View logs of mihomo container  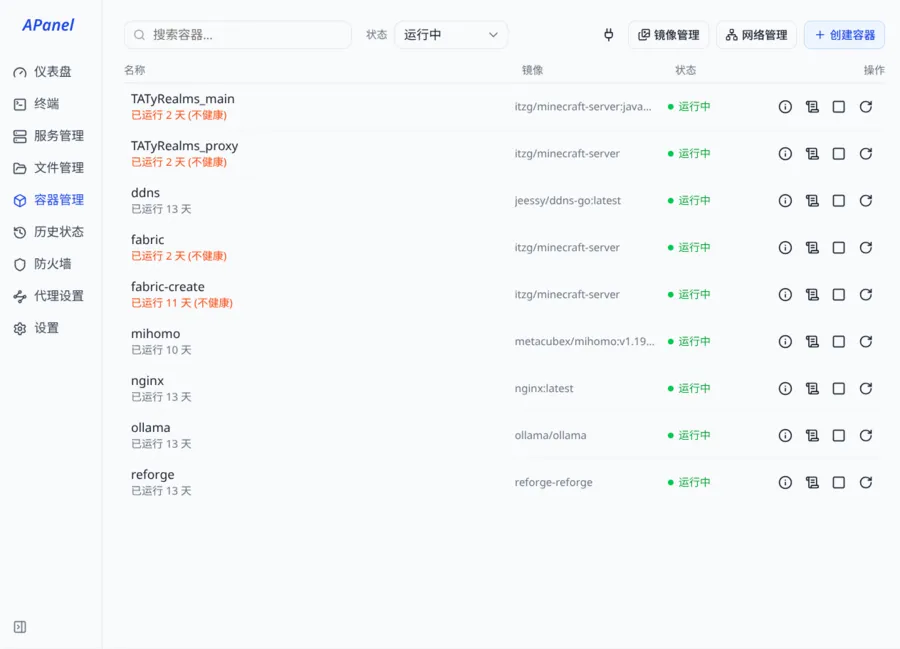(812, 341)
